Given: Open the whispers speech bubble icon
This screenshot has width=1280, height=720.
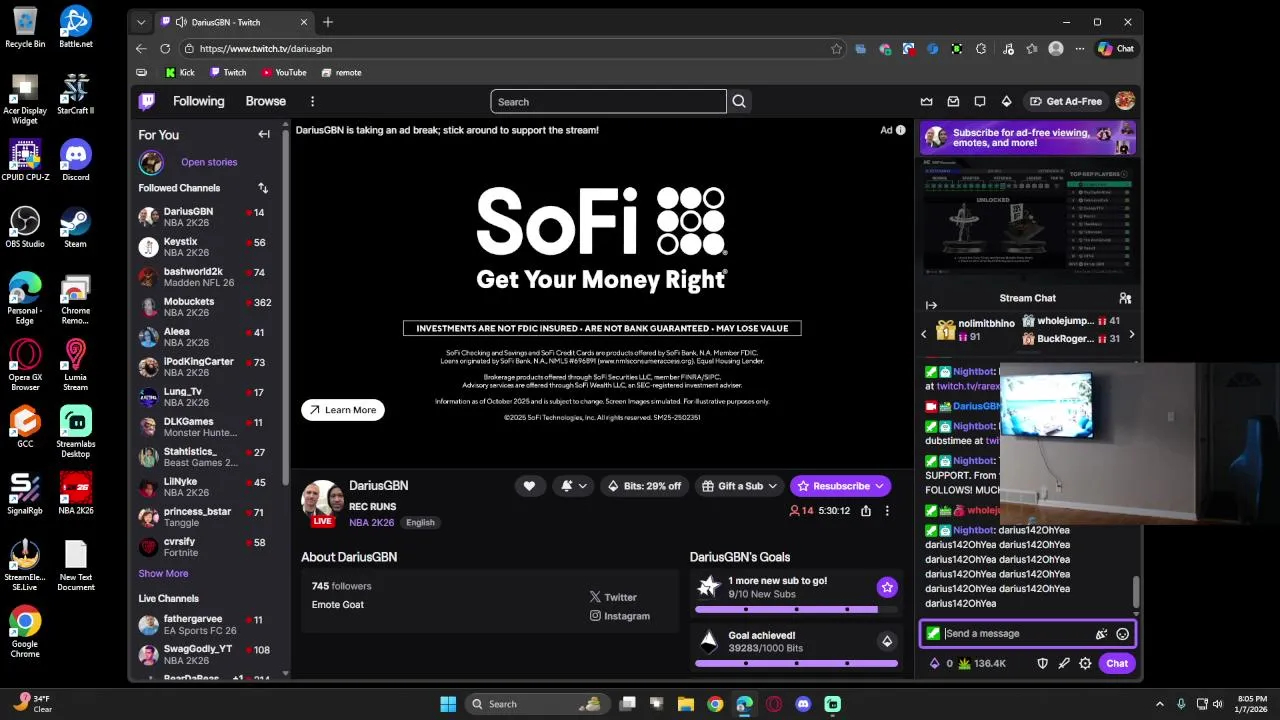Looking at the screenshot, I should (x=980, y=101).
